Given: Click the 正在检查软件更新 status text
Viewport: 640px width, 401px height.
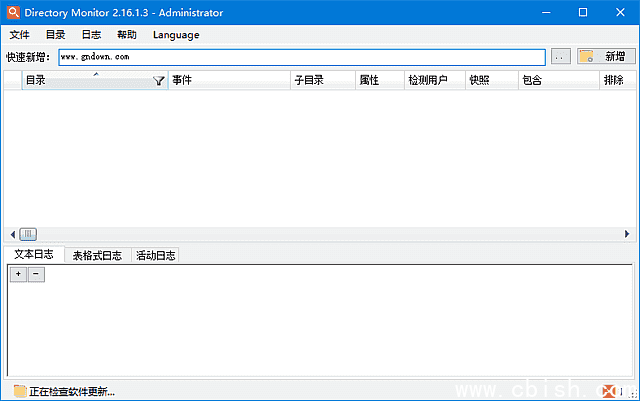Looking at the screenshot, I should click(72, 392).
